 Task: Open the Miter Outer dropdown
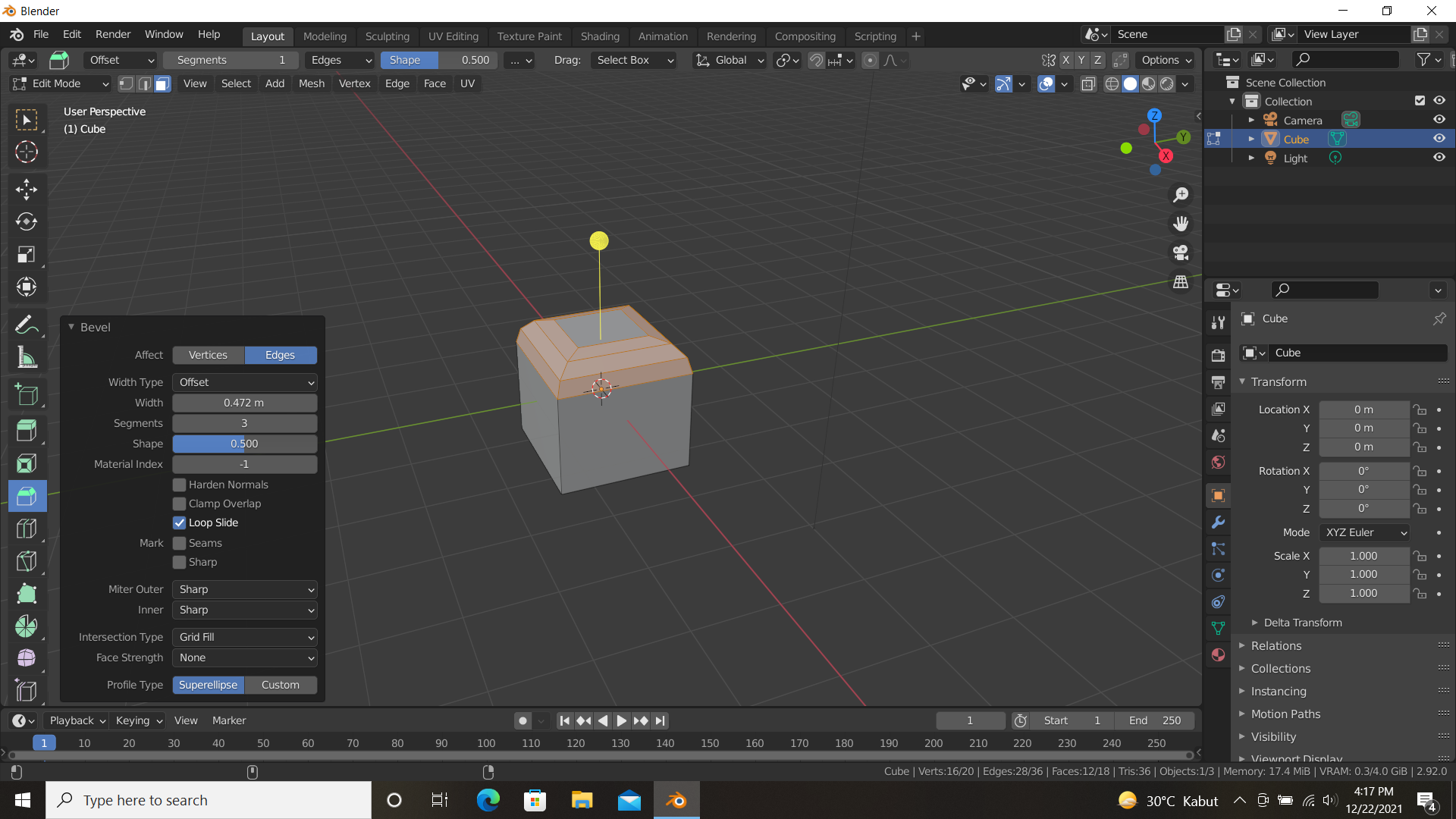point(245,589)
